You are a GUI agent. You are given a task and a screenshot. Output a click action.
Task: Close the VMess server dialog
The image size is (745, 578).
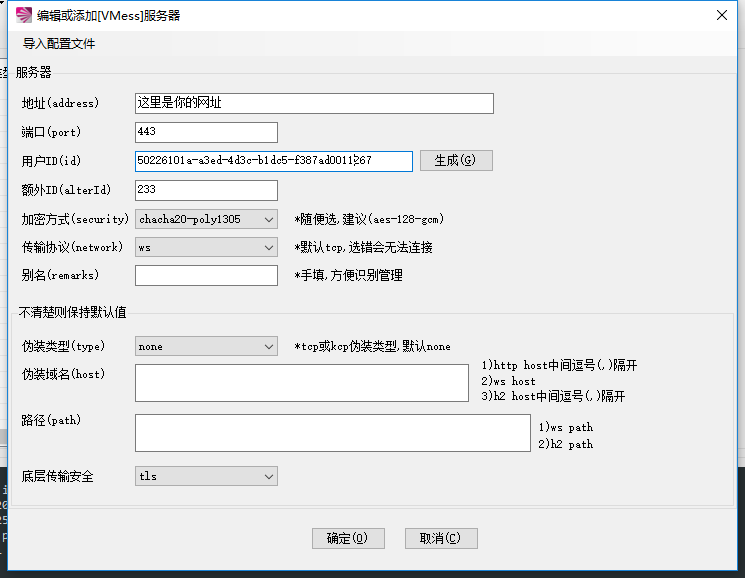pos(722,15)
